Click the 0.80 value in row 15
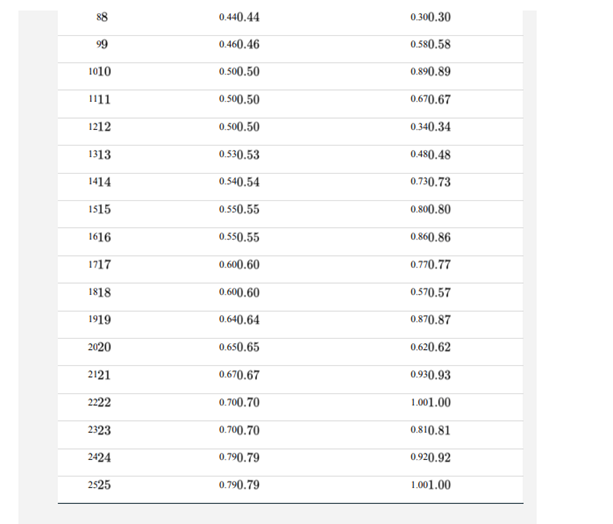 coord(431,210)
